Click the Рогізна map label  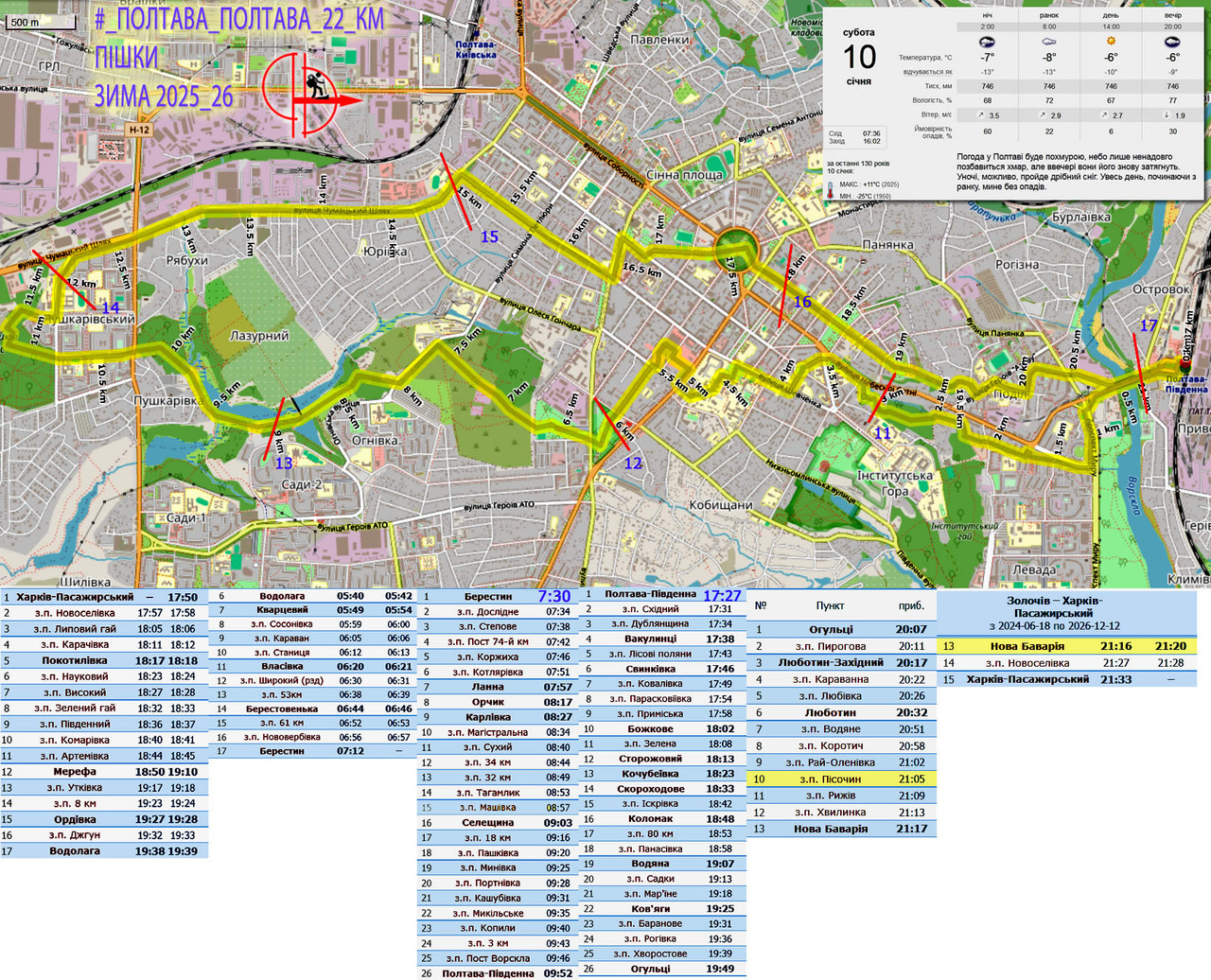click(1017, 265)
